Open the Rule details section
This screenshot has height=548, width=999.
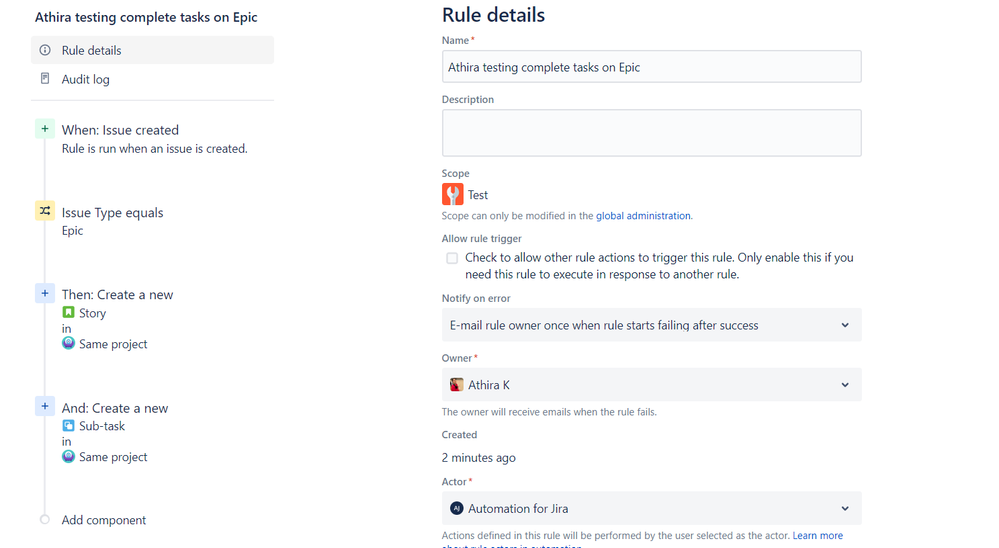tap(92, 50)
